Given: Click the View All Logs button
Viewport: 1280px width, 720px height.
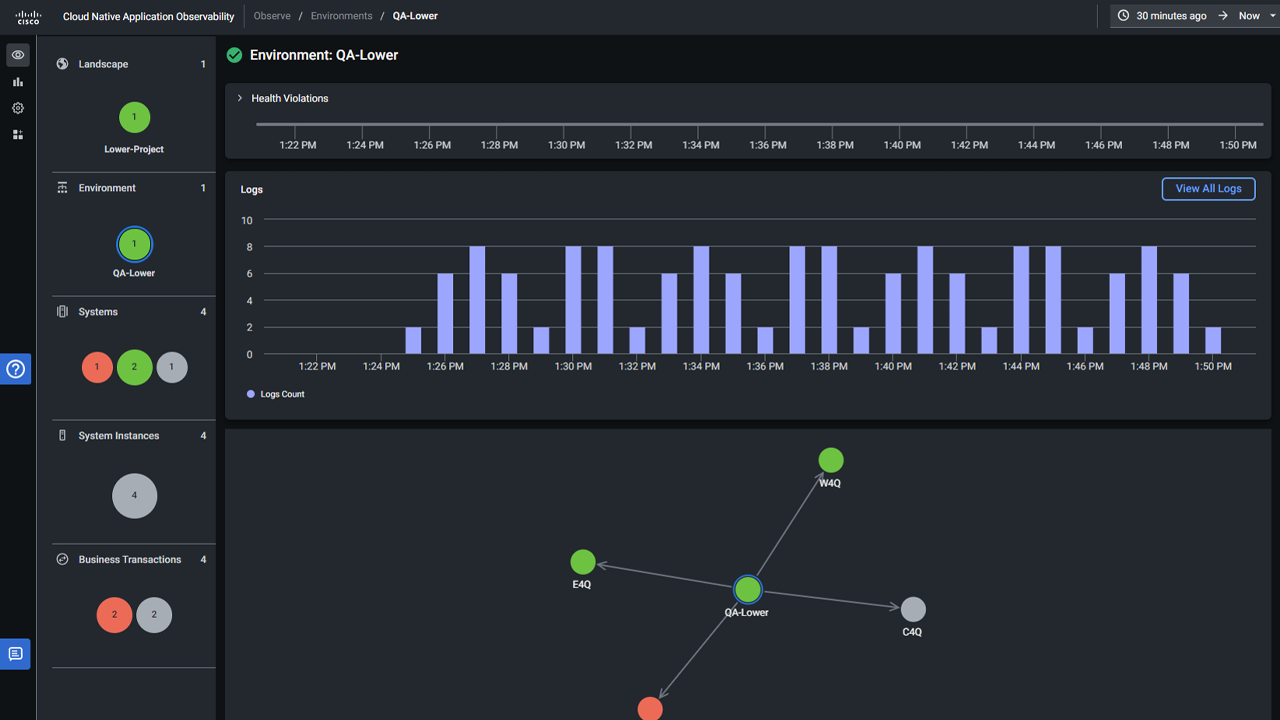Looking at the screenshot, I should 1208,188.
